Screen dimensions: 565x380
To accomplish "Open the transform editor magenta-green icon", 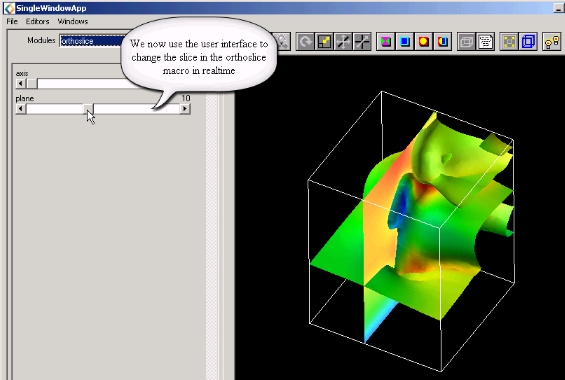I will (386, 41).
